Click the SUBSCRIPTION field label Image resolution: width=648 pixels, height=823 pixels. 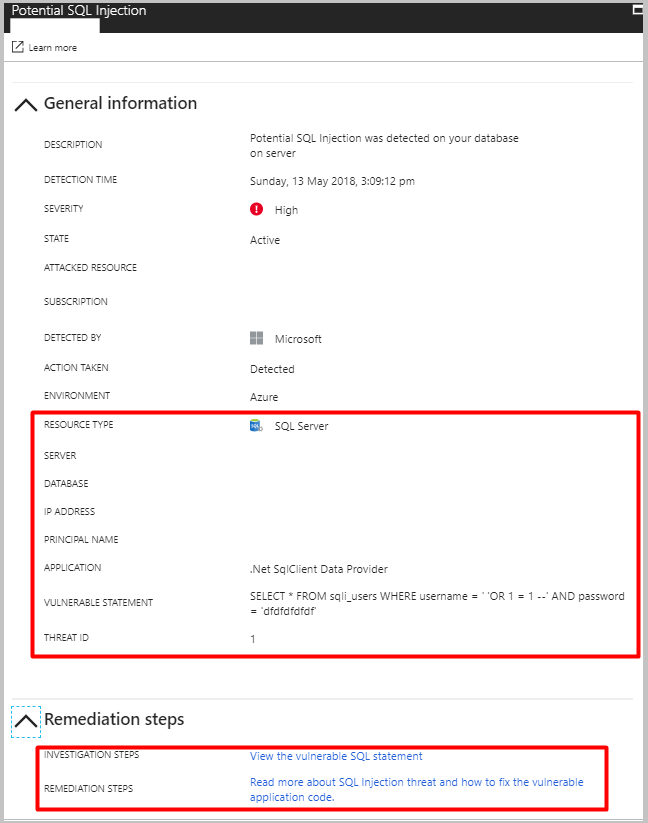[x=76, y=301]
